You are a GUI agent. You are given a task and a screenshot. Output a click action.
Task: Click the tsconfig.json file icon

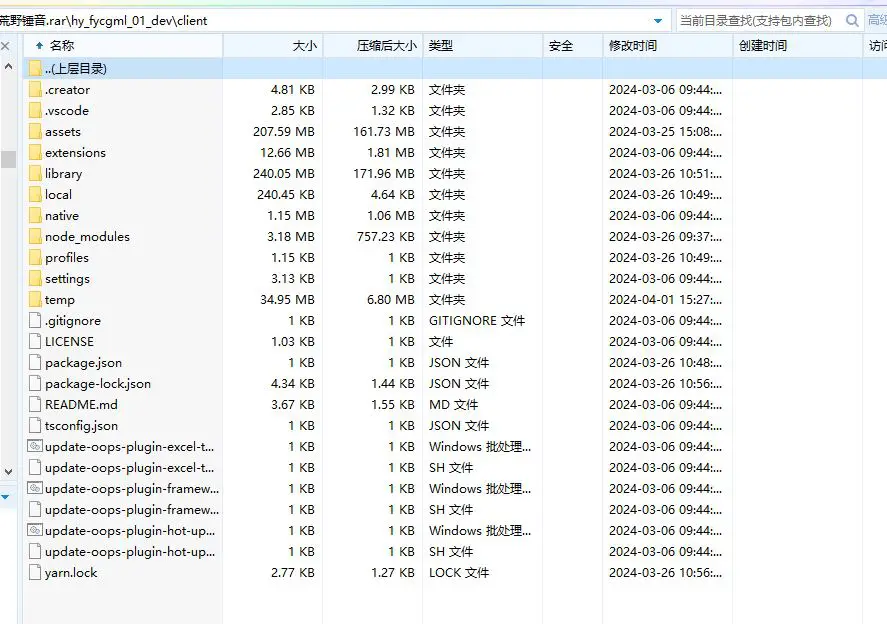point(35,425)
